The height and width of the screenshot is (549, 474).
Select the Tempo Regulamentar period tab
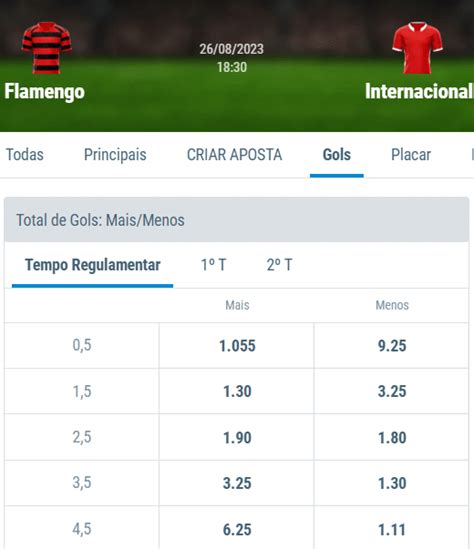(92, 265)
